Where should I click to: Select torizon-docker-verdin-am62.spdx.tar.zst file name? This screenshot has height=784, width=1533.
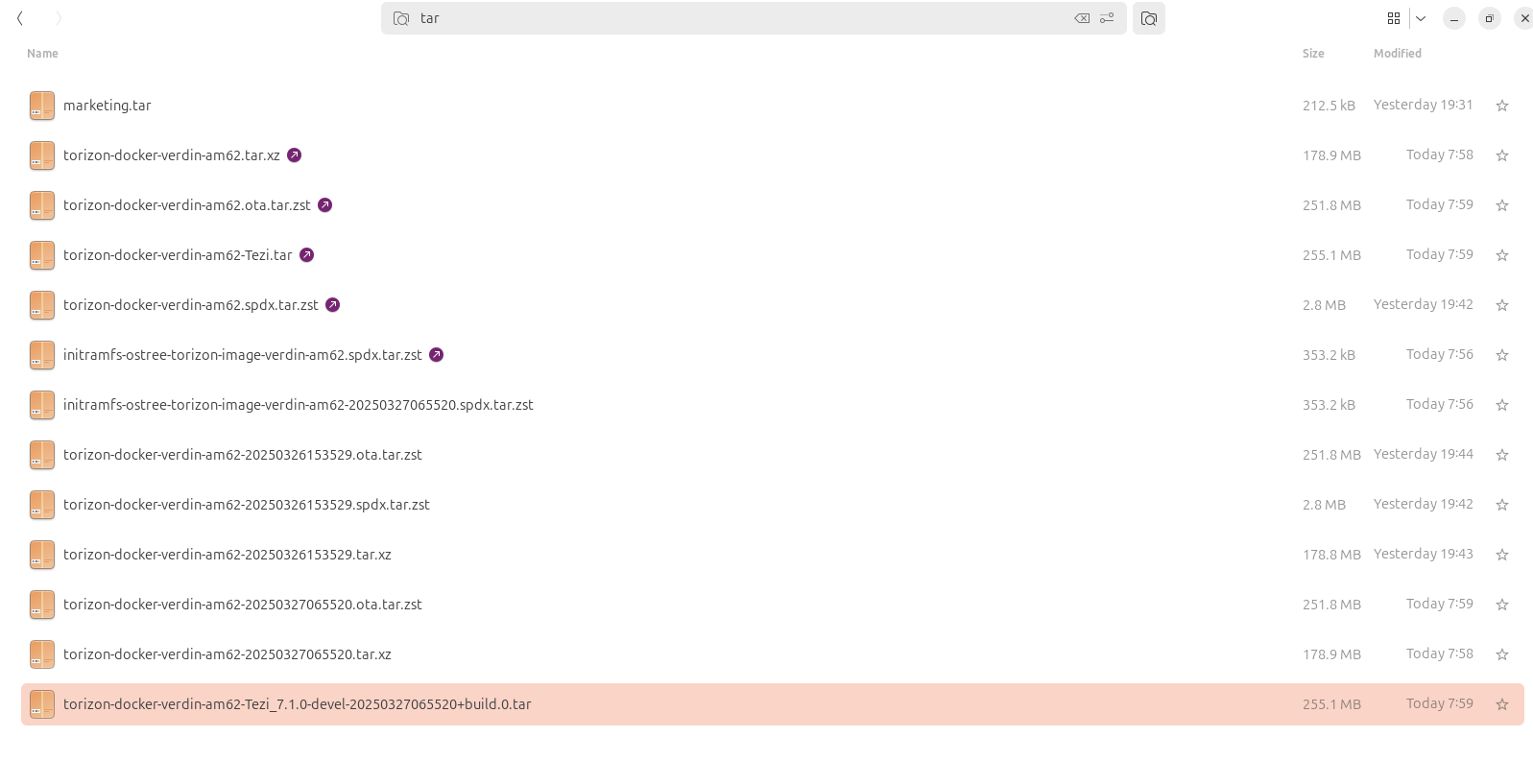tap(191, 305)
